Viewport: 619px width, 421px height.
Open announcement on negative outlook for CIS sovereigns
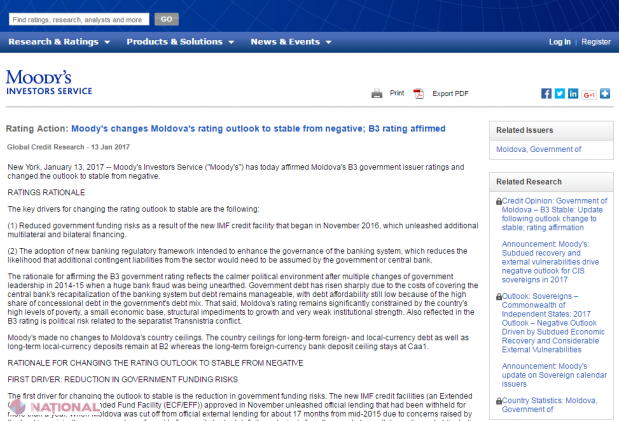click(552, 261)
